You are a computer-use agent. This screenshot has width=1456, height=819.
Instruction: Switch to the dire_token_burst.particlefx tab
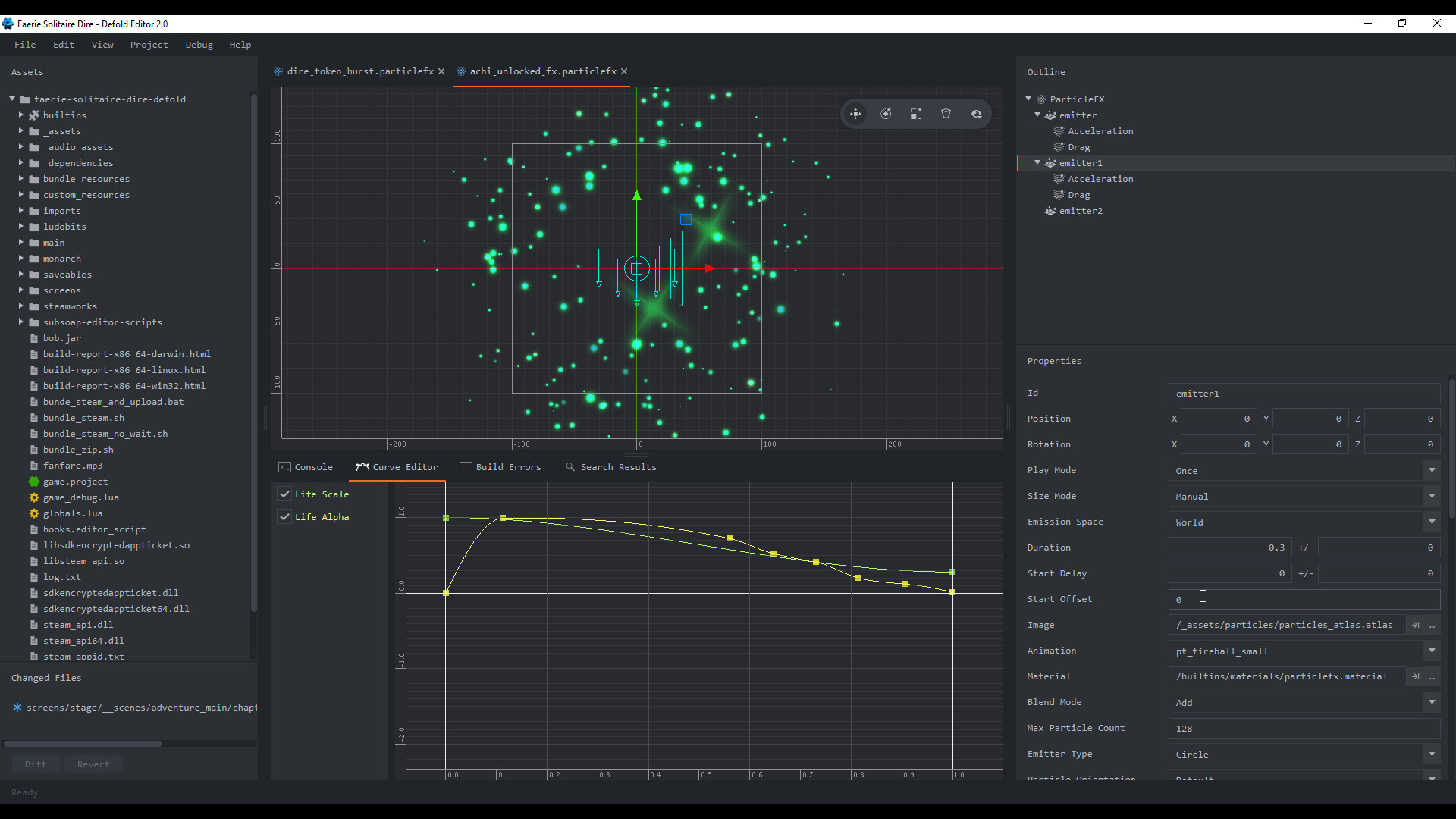tap(358, 71)
